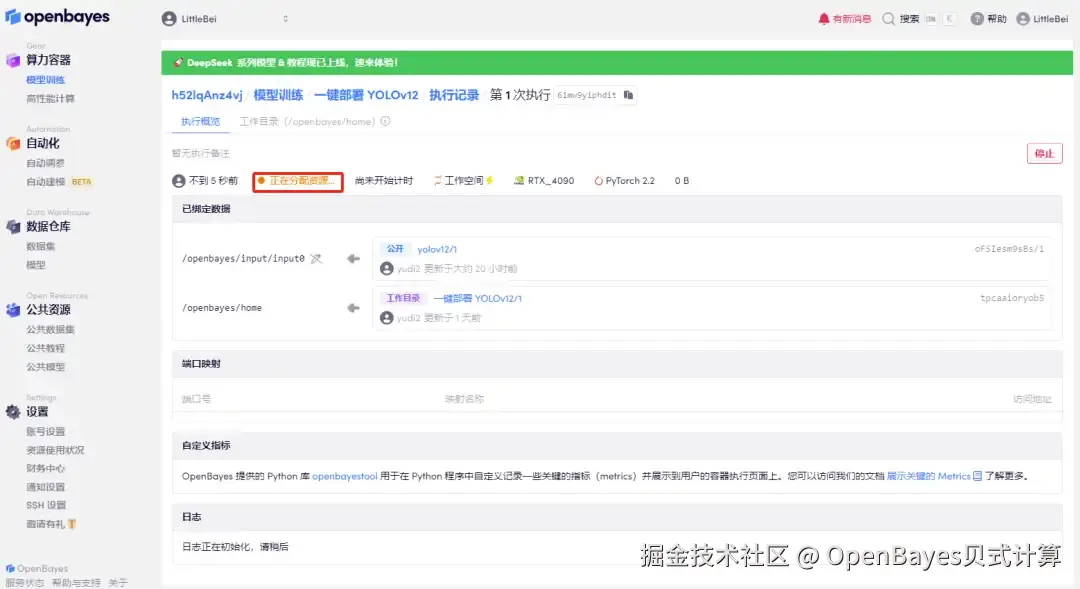Click the user avatar beside 不到 5 秒前
1080x589 pixels.
[179, 181]
